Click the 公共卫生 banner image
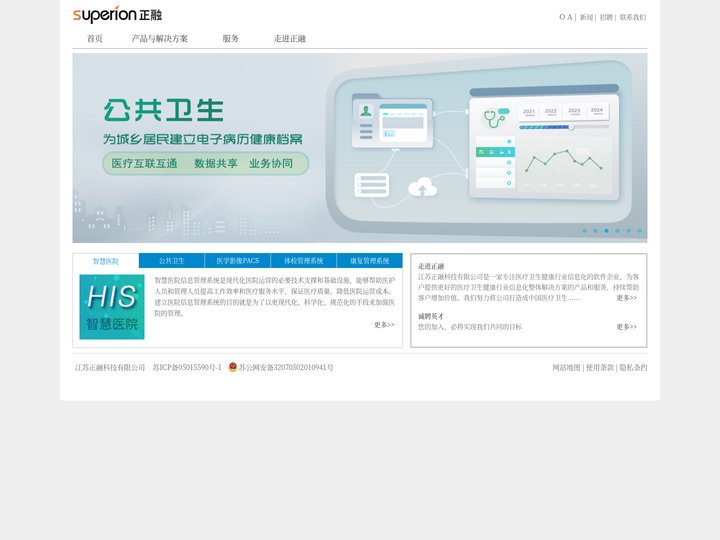Viewport: 720px width, 540px height. pos(360,148)
